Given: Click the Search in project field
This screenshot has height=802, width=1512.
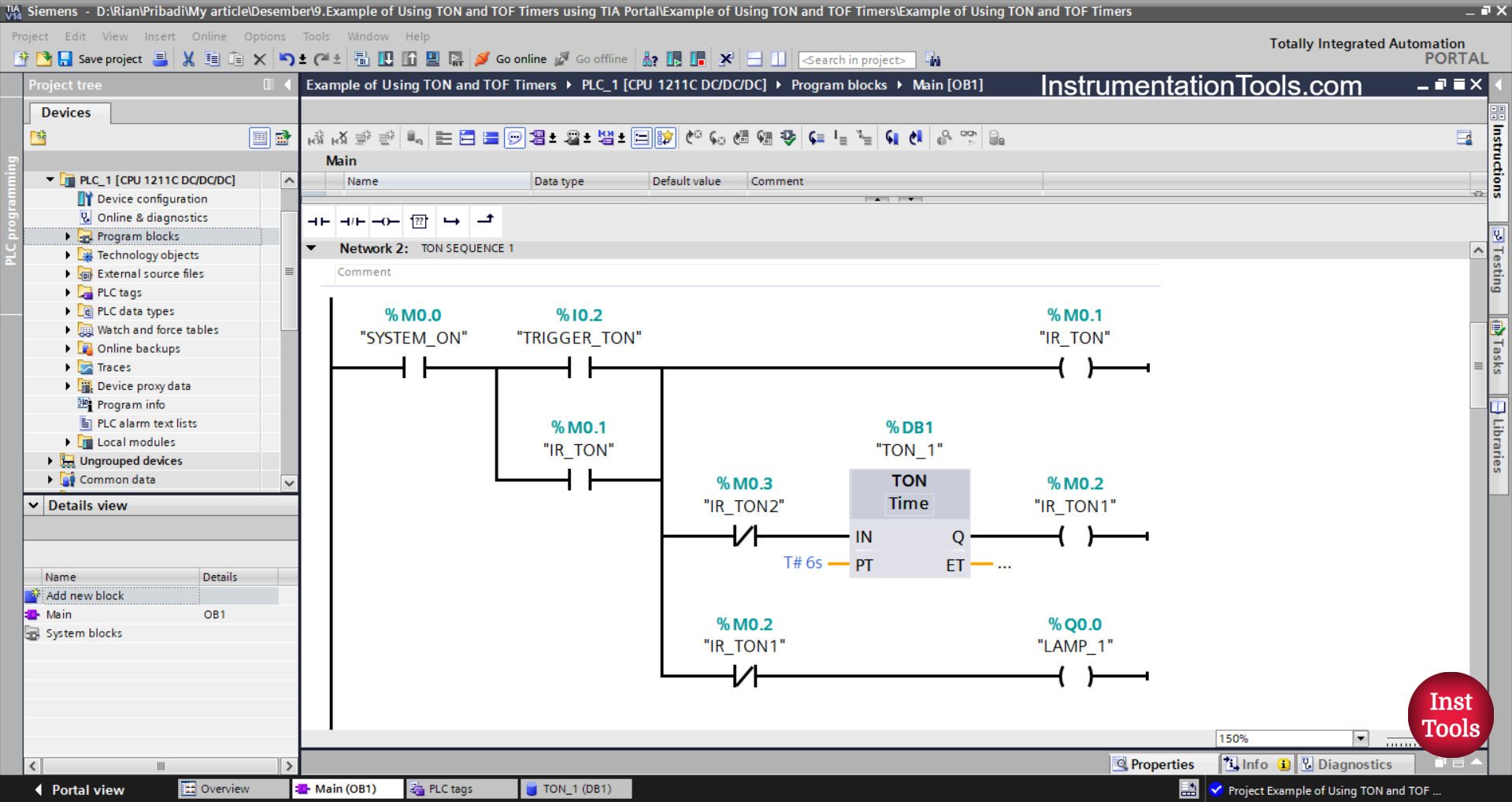Looking at the screenshot, I should (857, 59).
